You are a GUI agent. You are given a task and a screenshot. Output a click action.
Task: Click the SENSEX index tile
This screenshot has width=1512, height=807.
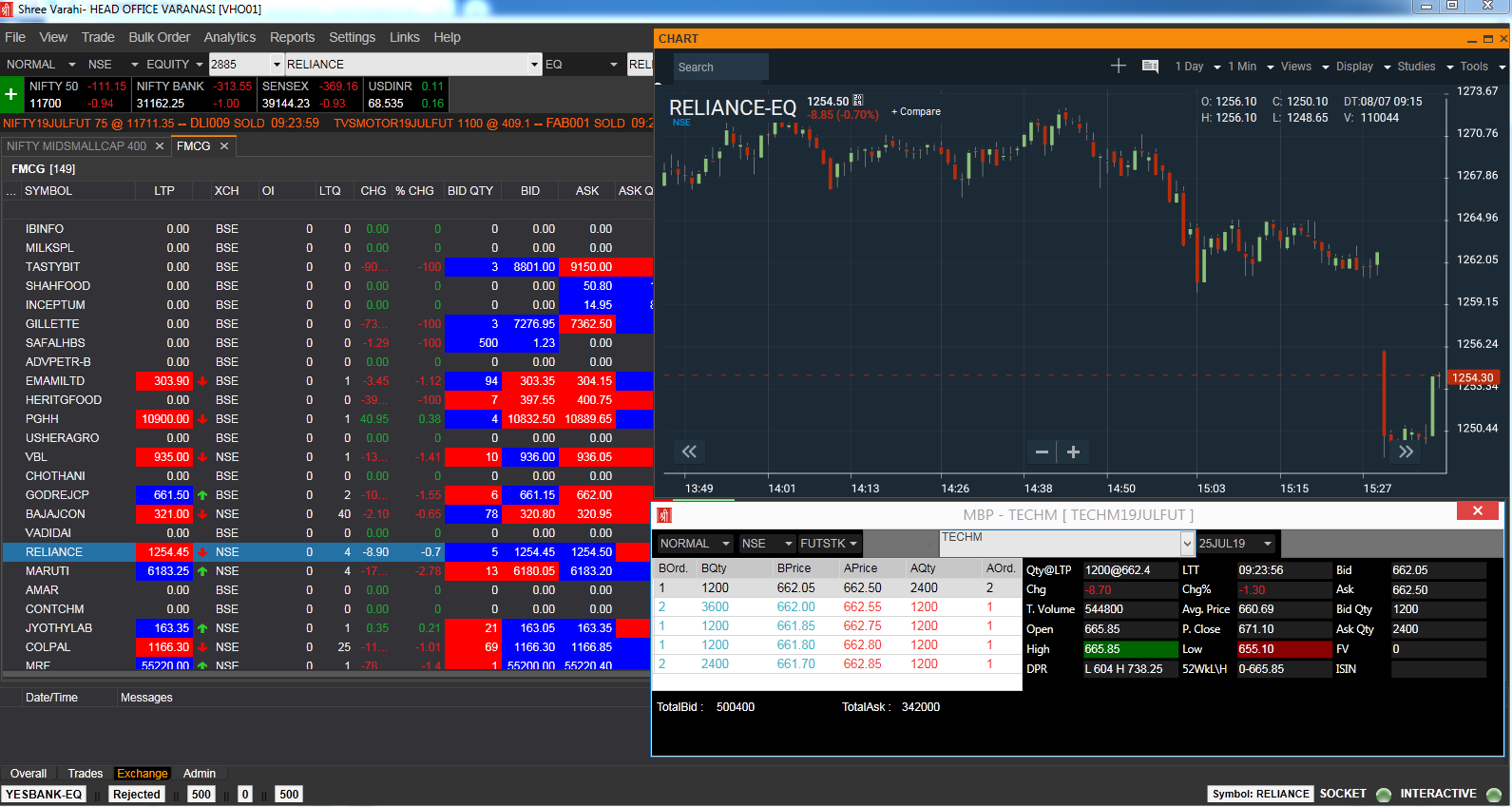coord(311,95)
